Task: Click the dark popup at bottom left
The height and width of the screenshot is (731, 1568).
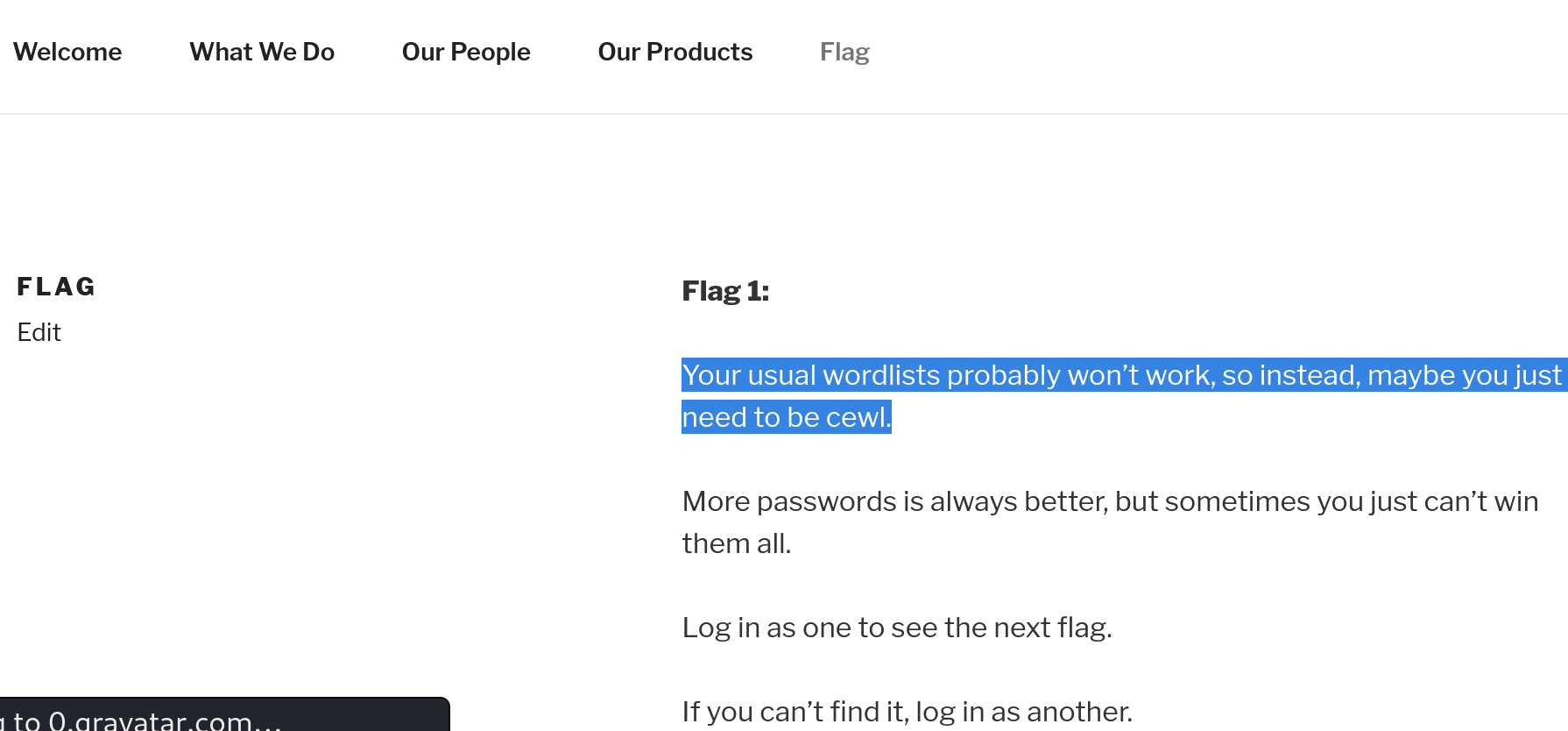Action: point(223,714)
